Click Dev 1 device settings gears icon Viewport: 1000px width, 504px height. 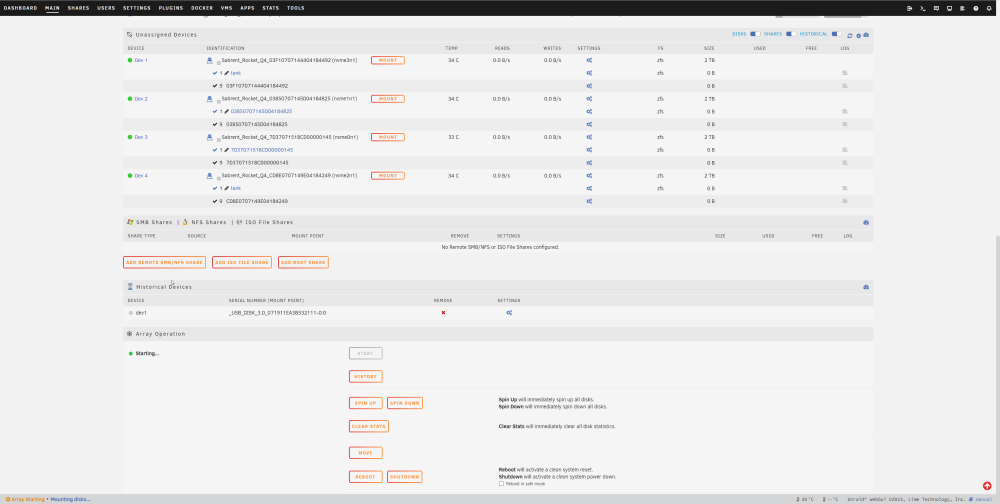click(x=589, y=61)
